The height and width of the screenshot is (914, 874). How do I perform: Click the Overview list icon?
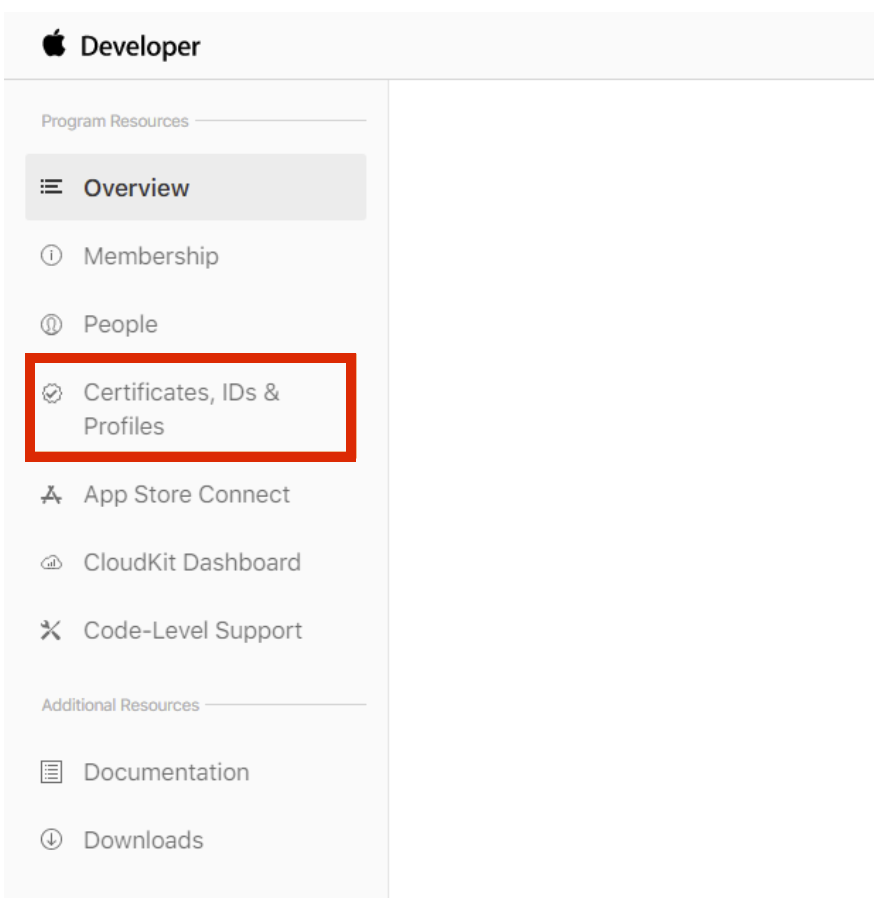coord(51,187)
